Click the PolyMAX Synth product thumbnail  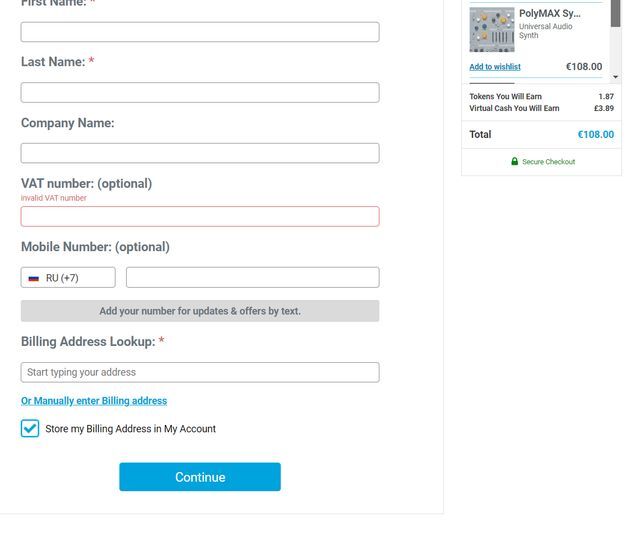pyautogui.click(x=492, y=30)
